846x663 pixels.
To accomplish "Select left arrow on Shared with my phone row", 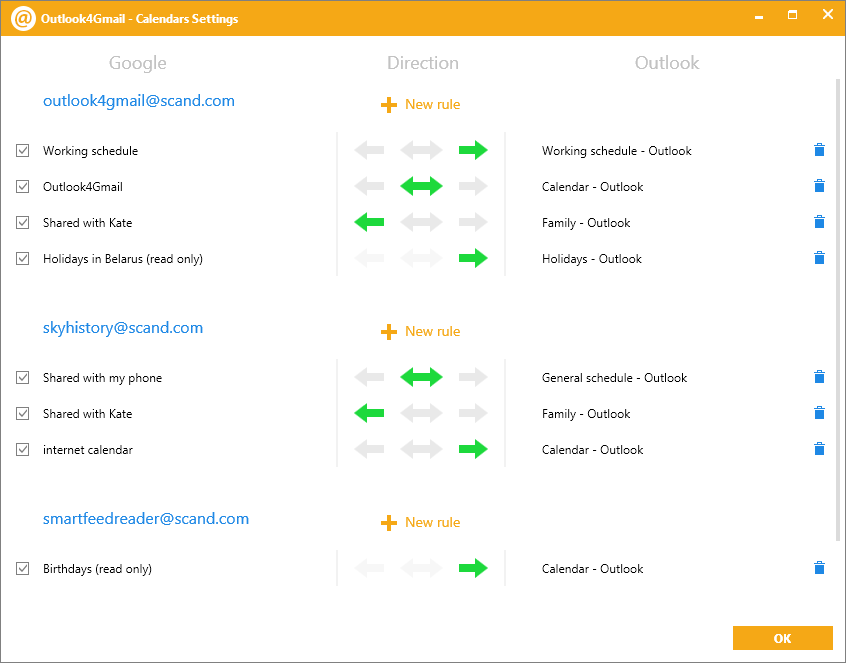I will coord(369,377).
